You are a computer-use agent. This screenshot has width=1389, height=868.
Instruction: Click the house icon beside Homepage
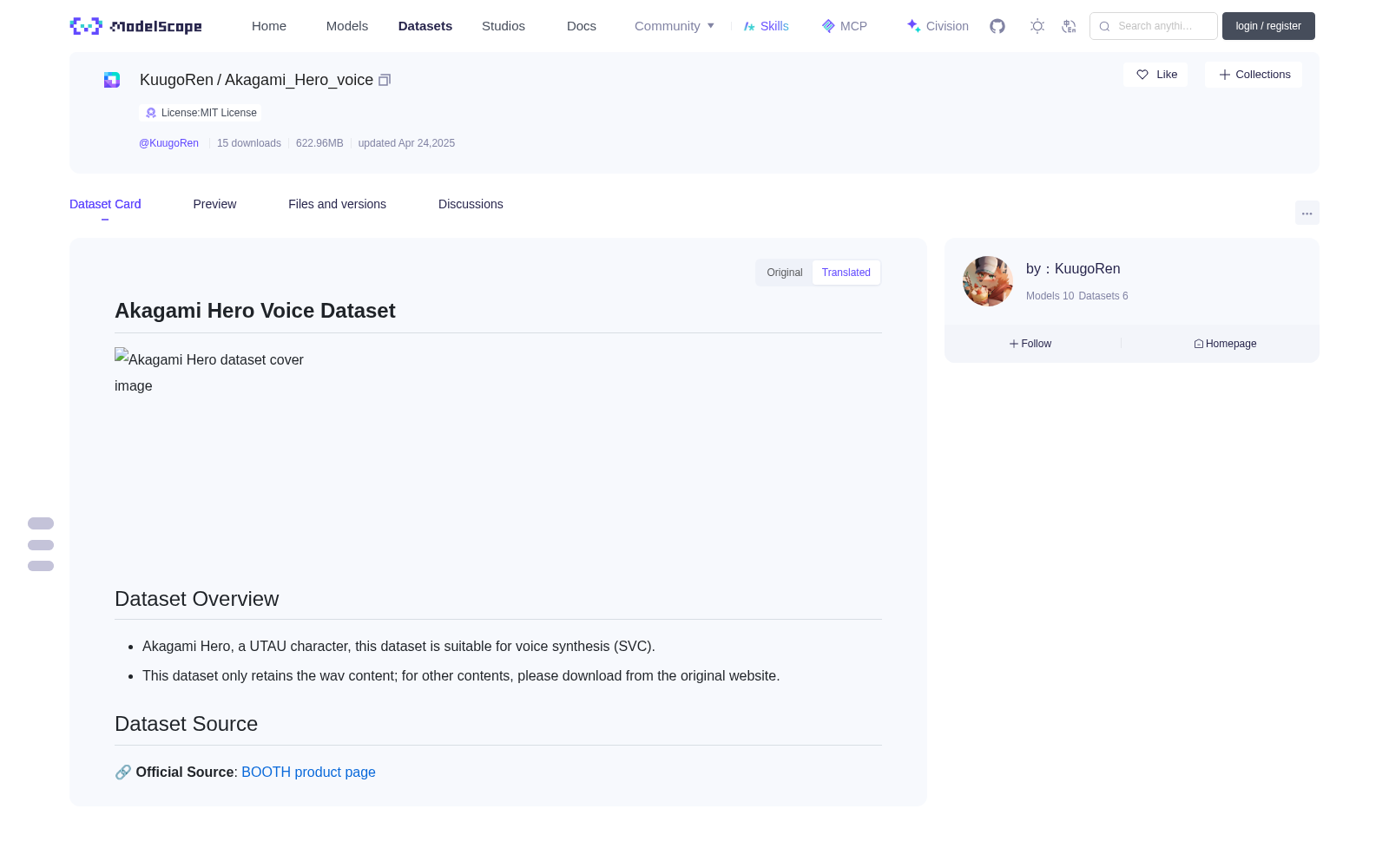point(1199,344)
